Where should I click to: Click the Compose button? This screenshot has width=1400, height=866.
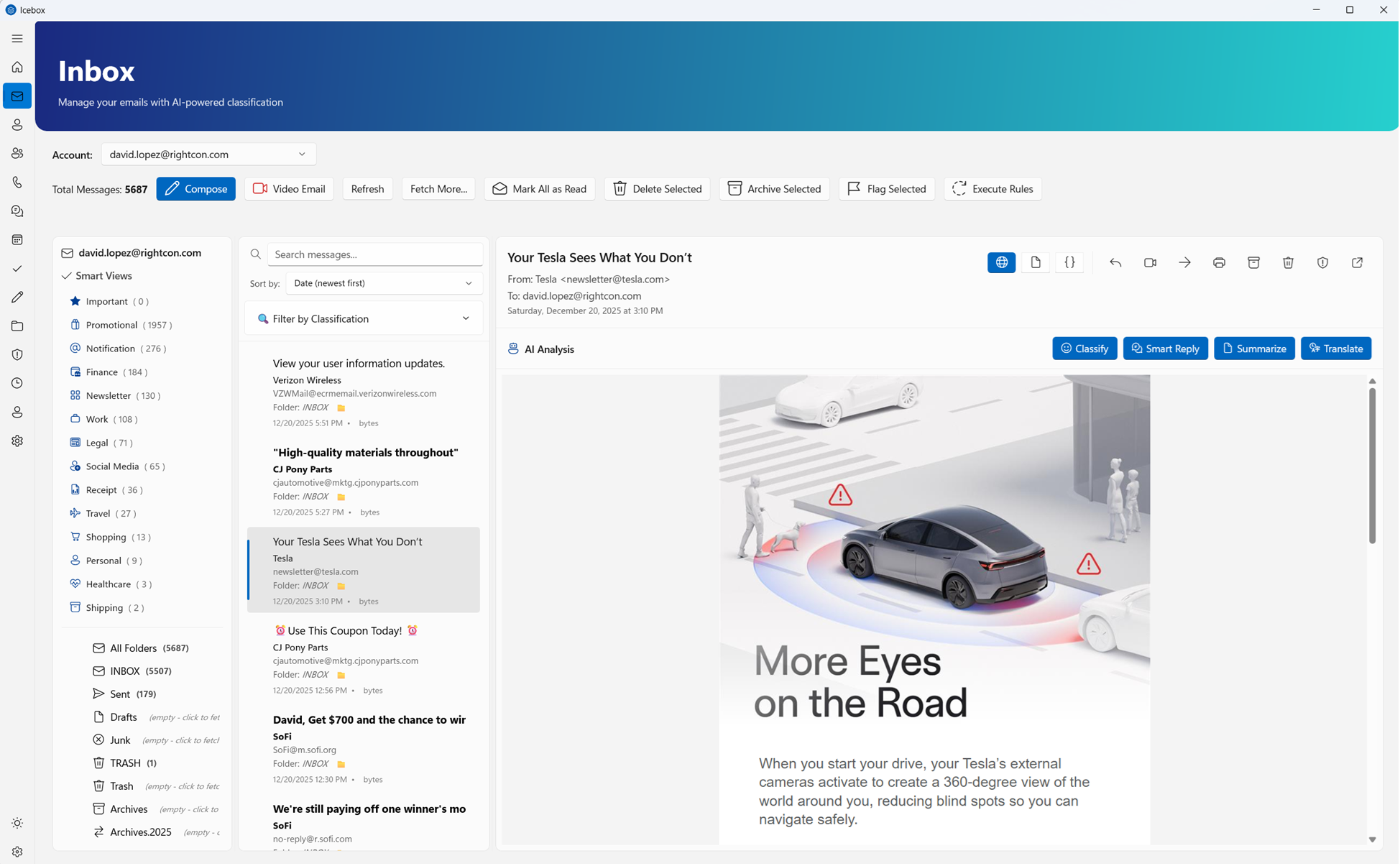pos(196,189)
